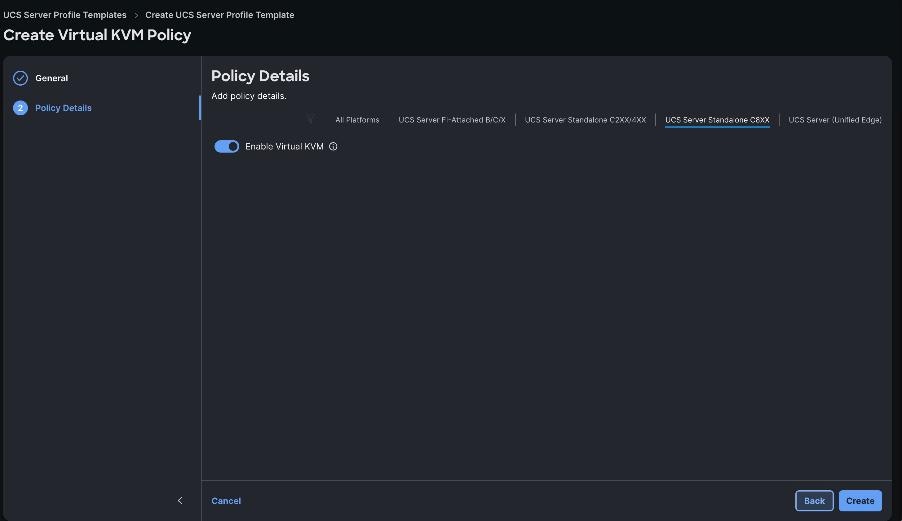Click the Create Virtual KVM Policy title
The image size is (902, 521).
[97, 35]
